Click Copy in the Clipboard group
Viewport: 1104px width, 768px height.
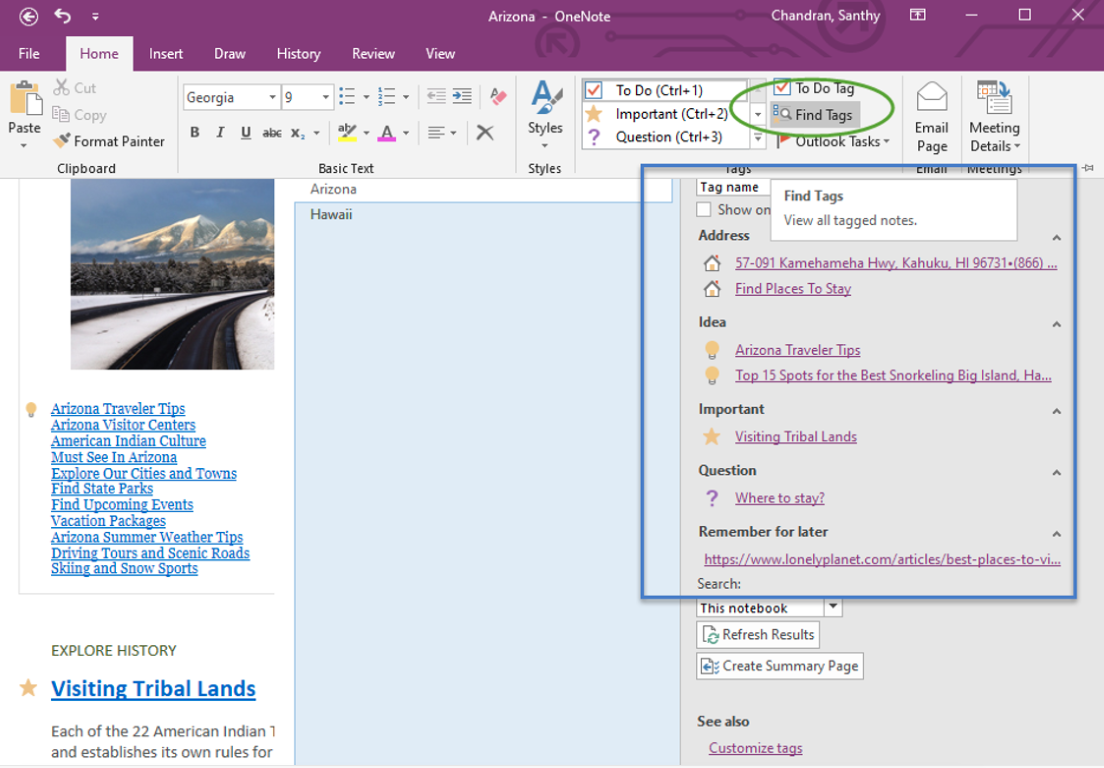(x=80, y=115)
